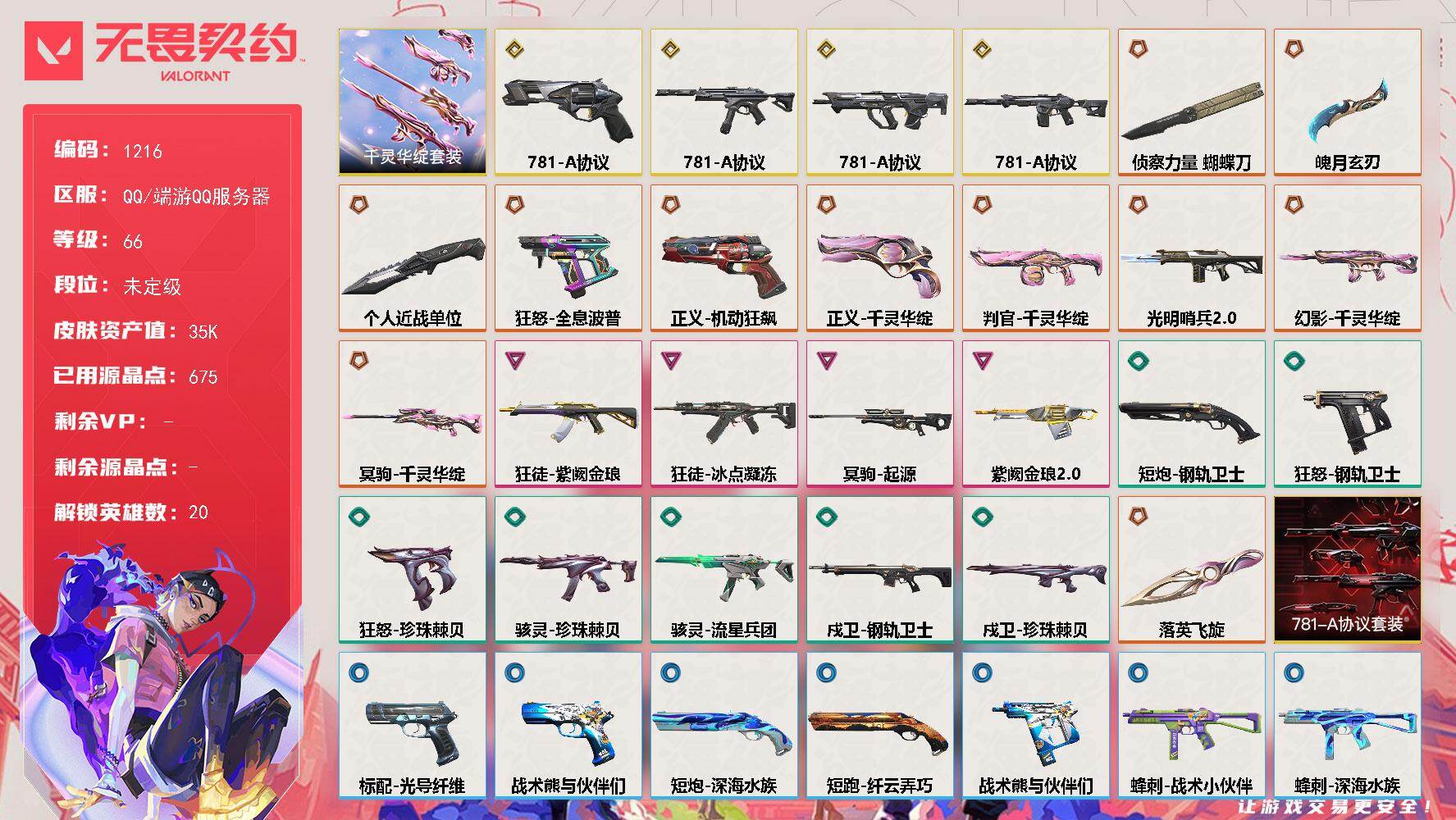Open the 千灵华绽套装 bundle thumbnail
Viewport: 1456px width, 820px height.
(x=413, y=102)
